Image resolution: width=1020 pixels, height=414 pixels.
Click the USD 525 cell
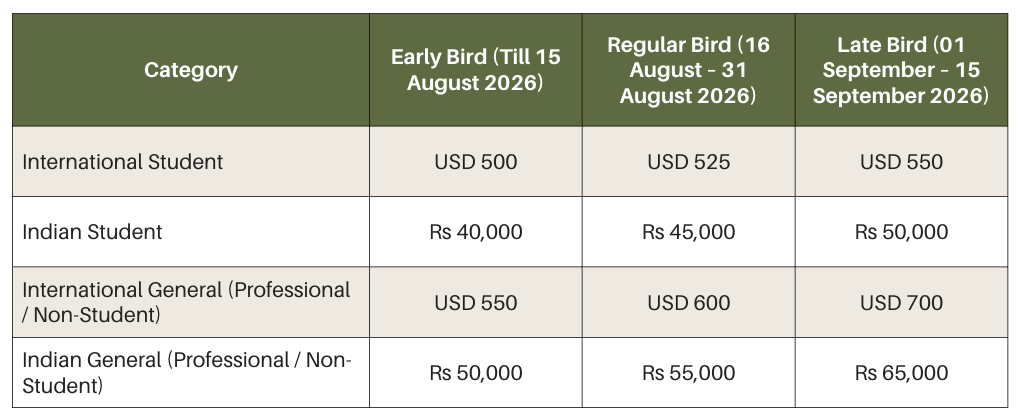pyautogui.click(x=688, y=161)
